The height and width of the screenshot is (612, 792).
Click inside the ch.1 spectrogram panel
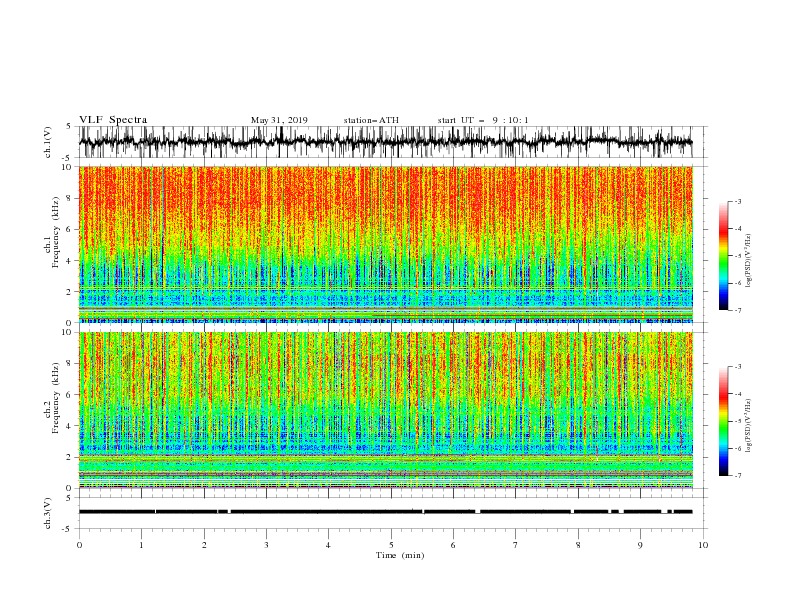coord(385,244)
